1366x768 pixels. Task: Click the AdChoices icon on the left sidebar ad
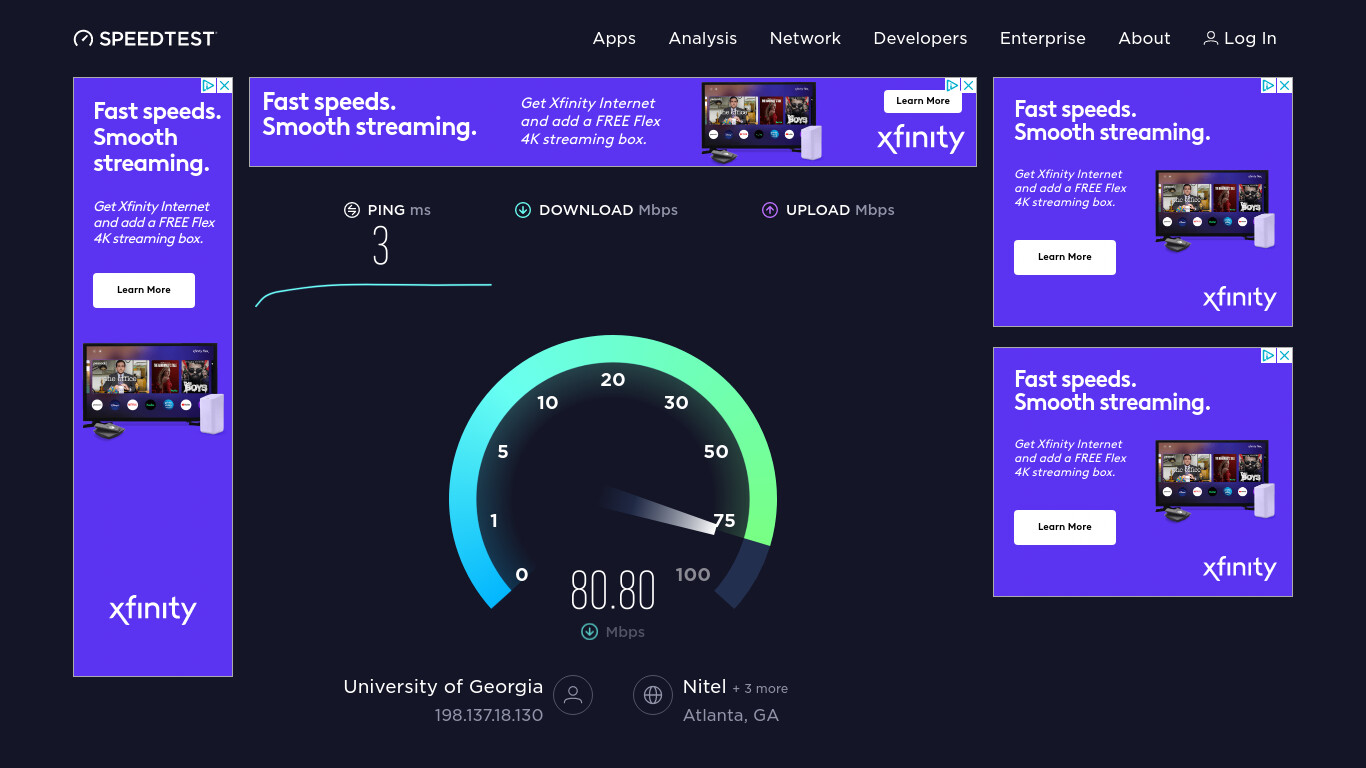click(x=209, y=86)
